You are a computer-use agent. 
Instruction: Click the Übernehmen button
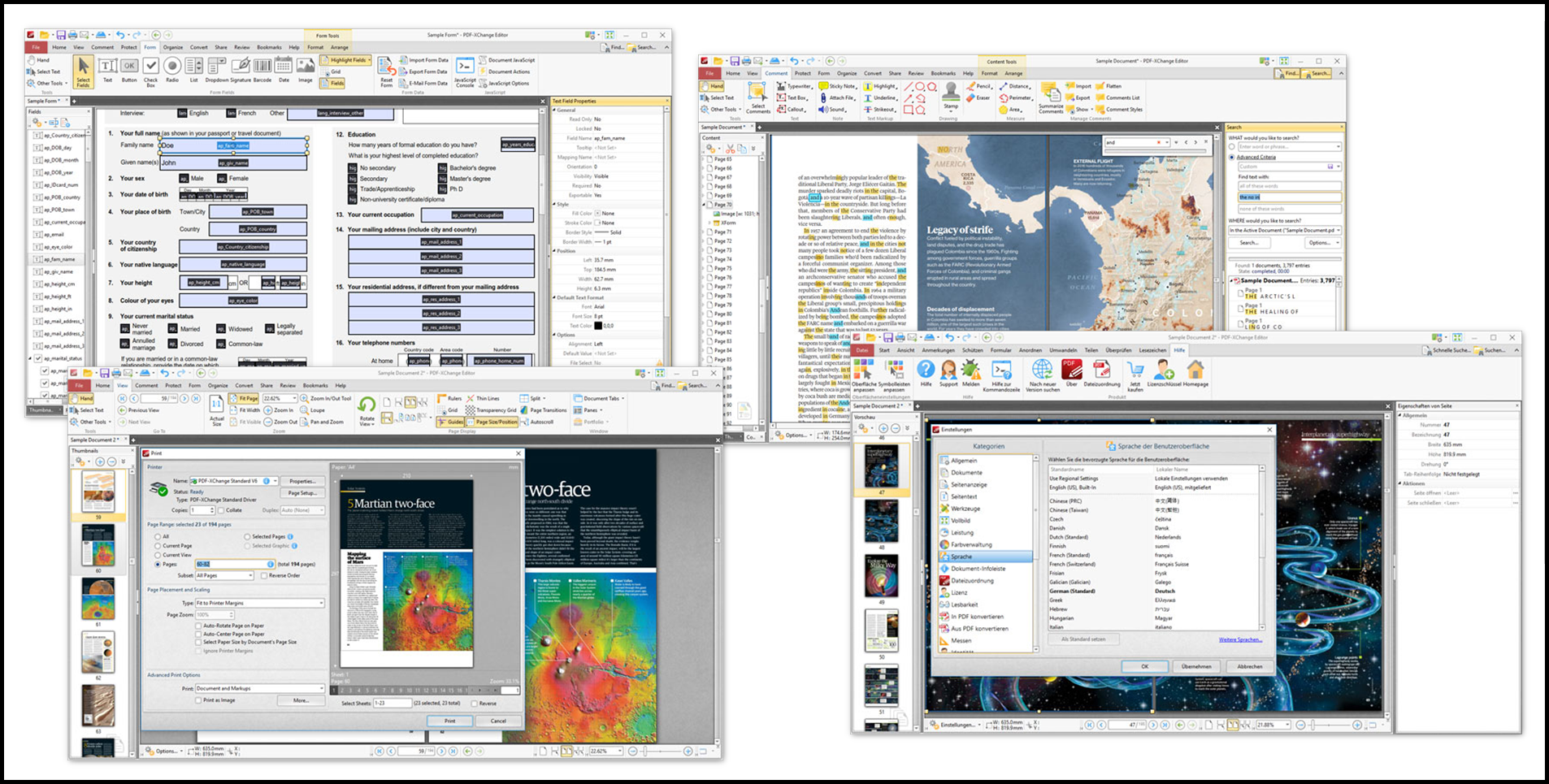1196,666
